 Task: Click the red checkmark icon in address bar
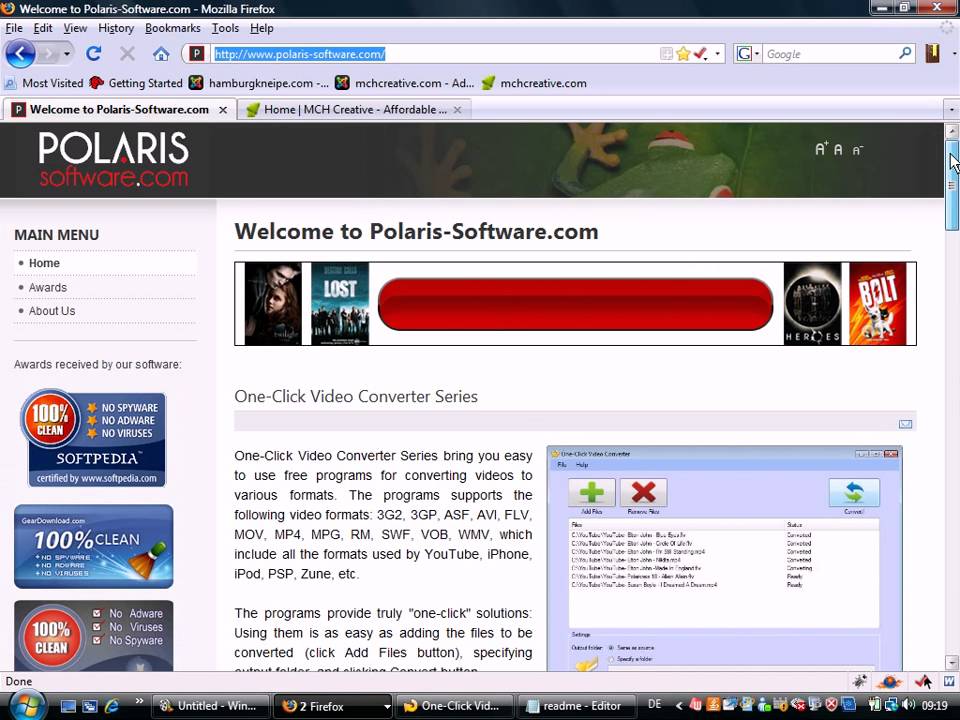pos(700,54)
